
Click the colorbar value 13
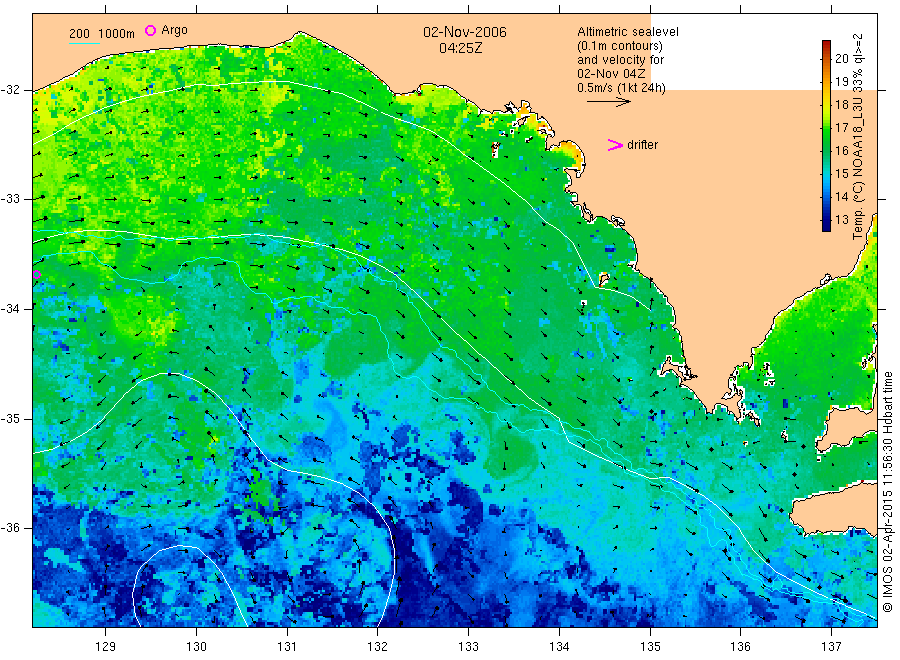841,220
